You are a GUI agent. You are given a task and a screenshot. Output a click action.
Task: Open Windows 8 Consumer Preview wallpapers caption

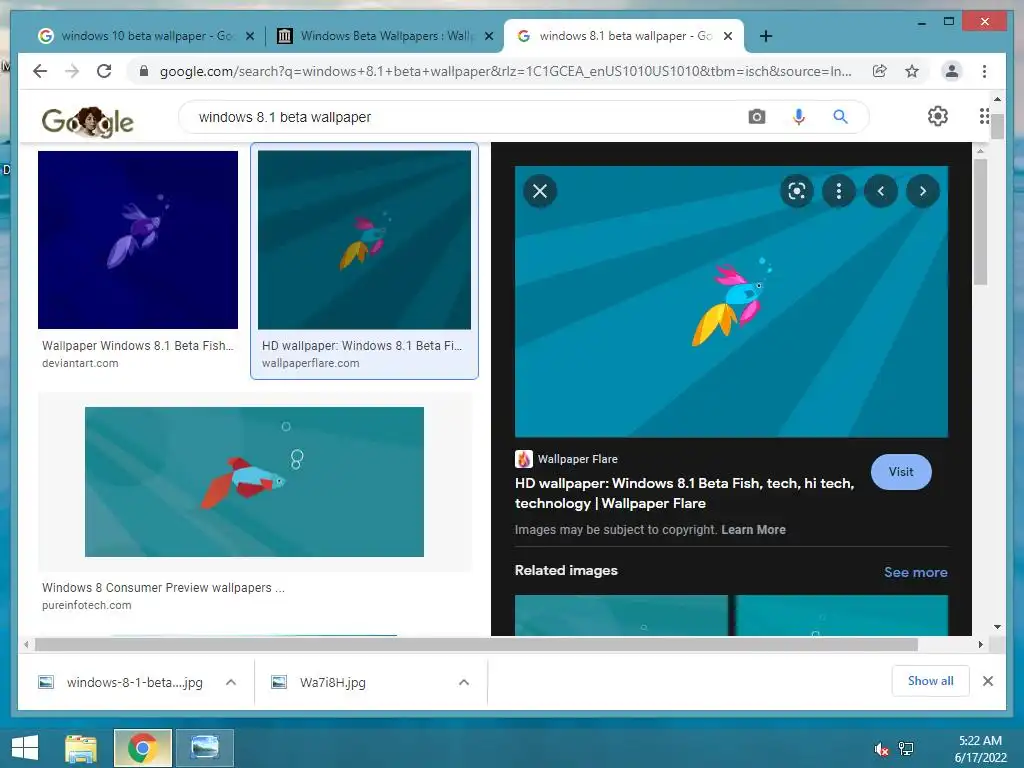tap(163, 588)
